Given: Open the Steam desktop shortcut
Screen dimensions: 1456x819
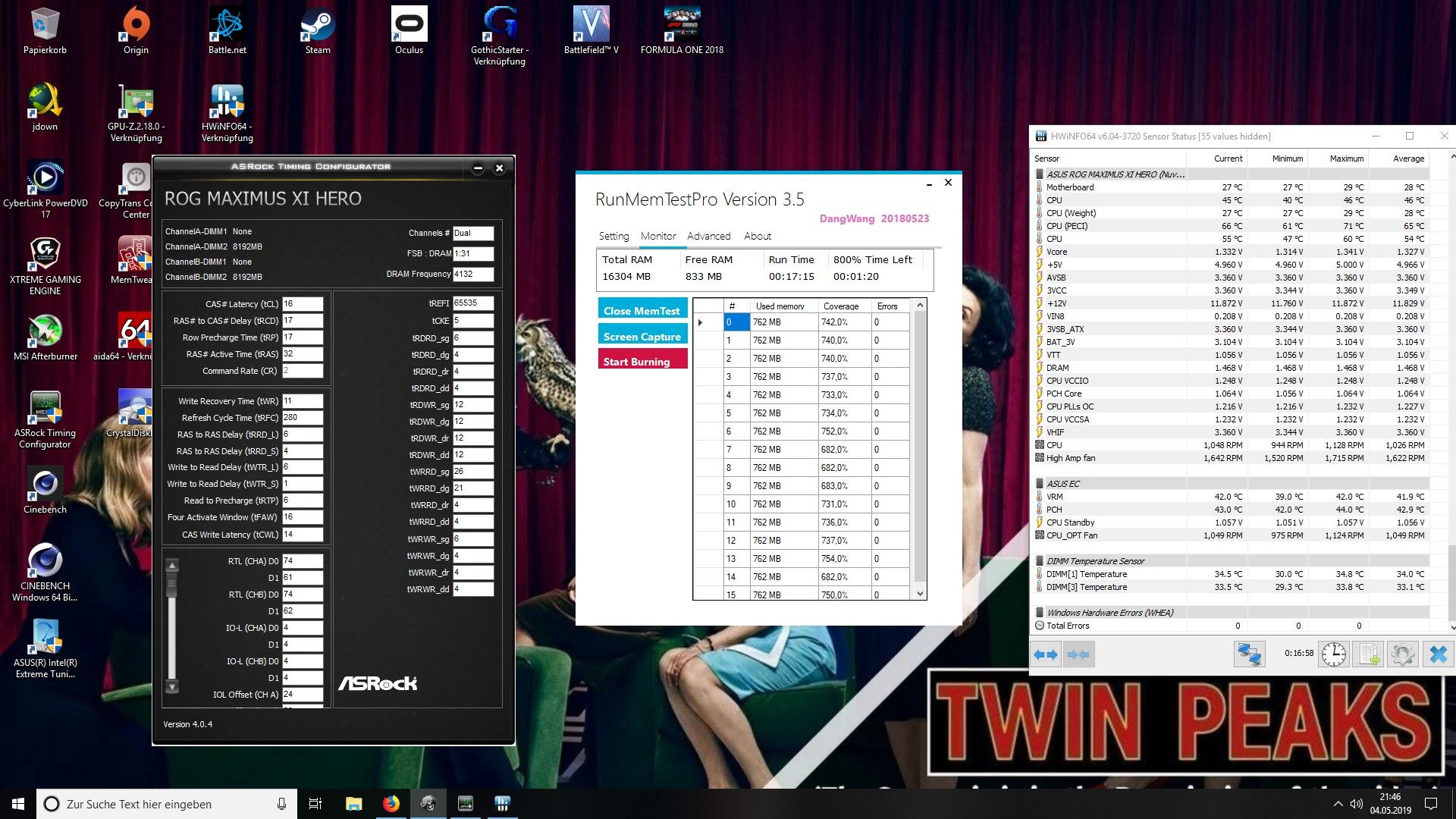Looking at the screenshot, I should [318, 30].
